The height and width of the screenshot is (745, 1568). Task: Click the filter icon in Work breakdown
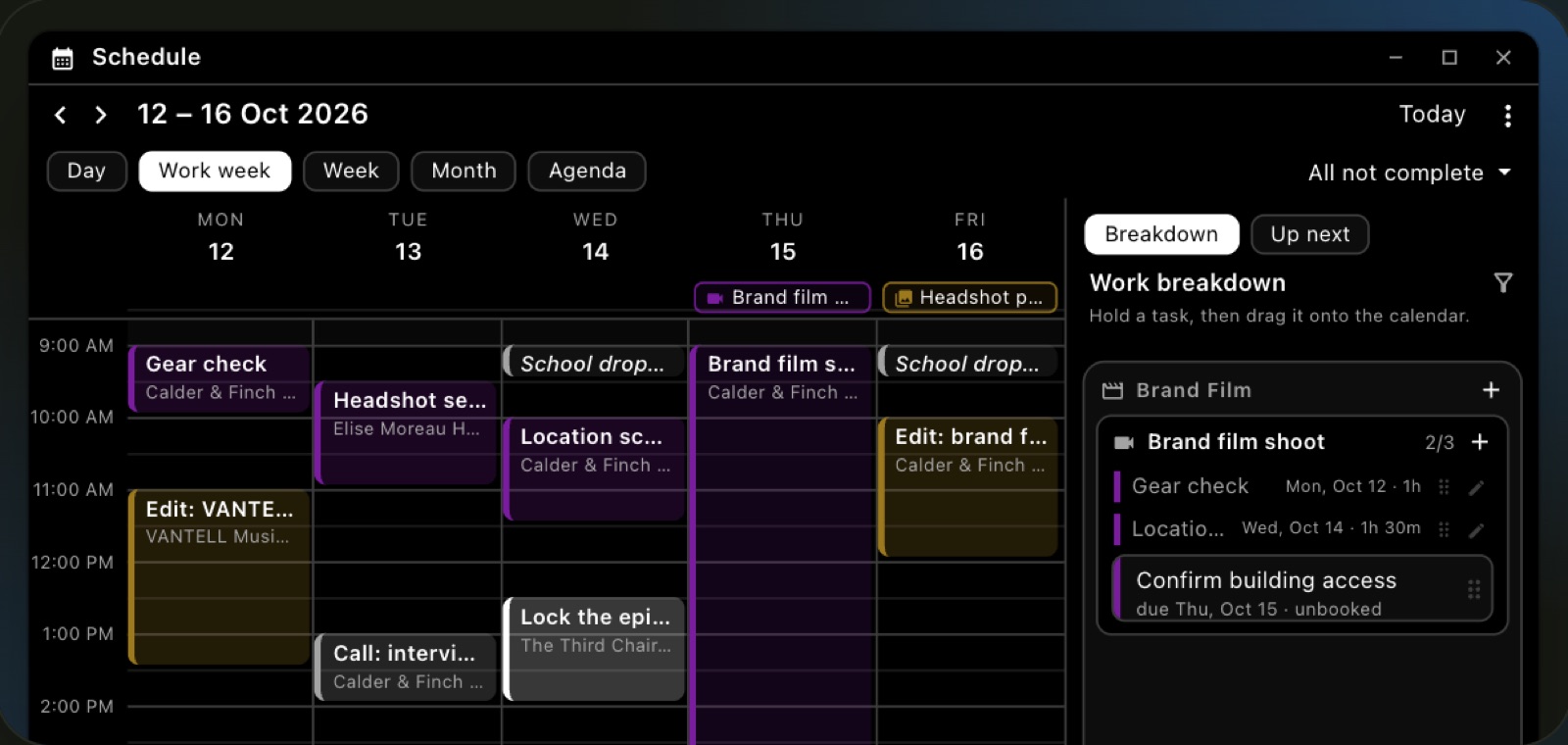(1503, 283)
